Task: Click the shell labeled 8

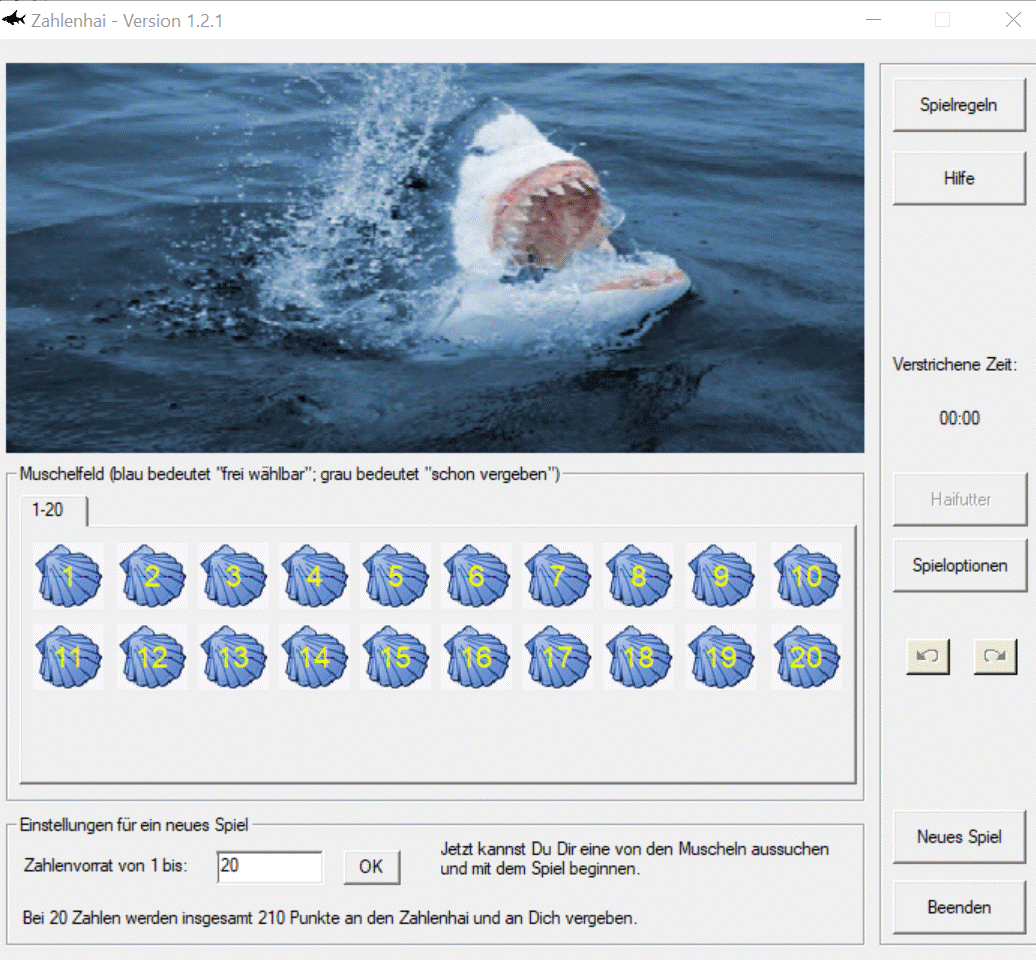Action: 638,575
